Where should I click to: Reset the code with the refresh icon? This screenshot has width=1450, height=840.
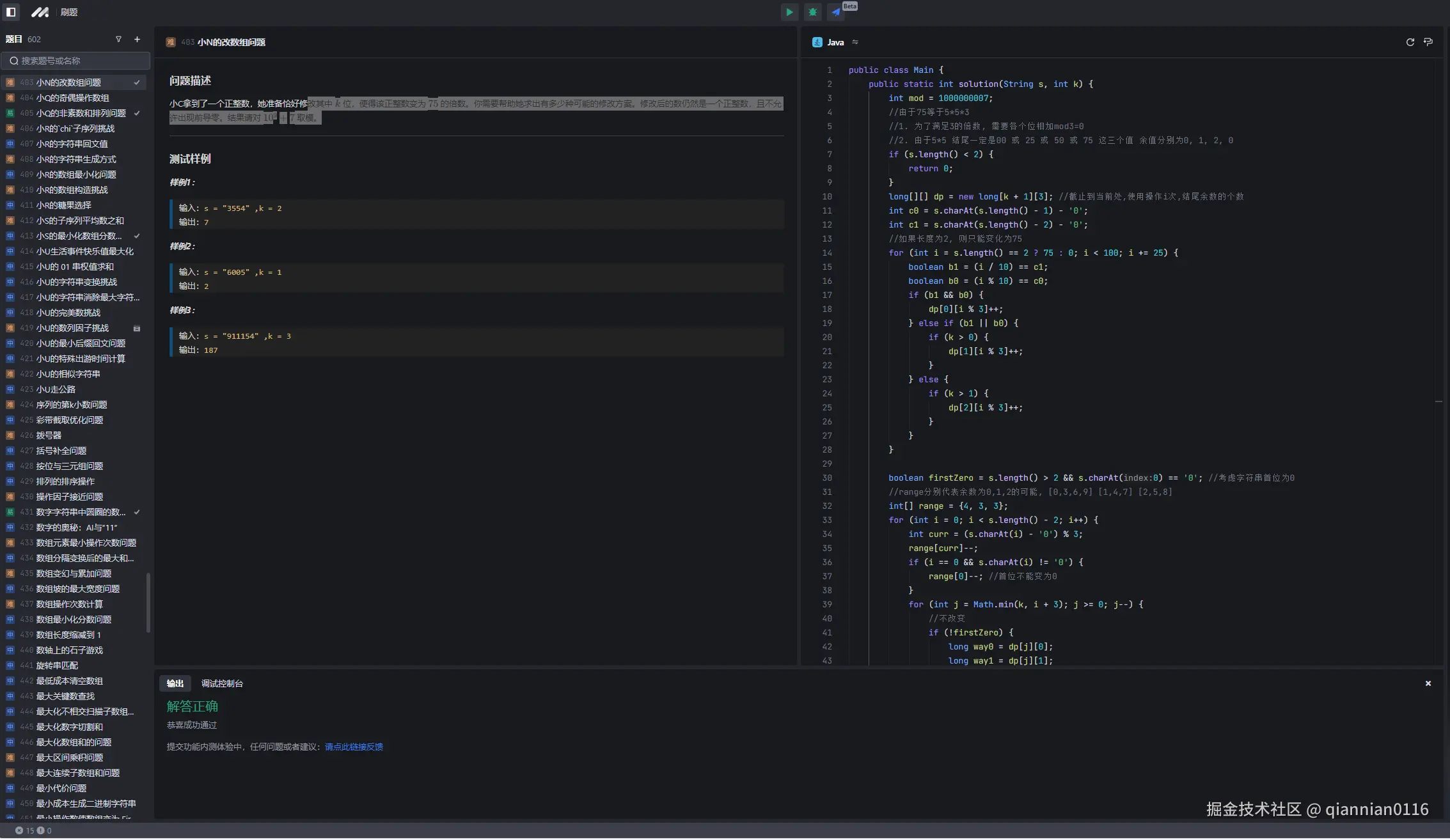1410,42
